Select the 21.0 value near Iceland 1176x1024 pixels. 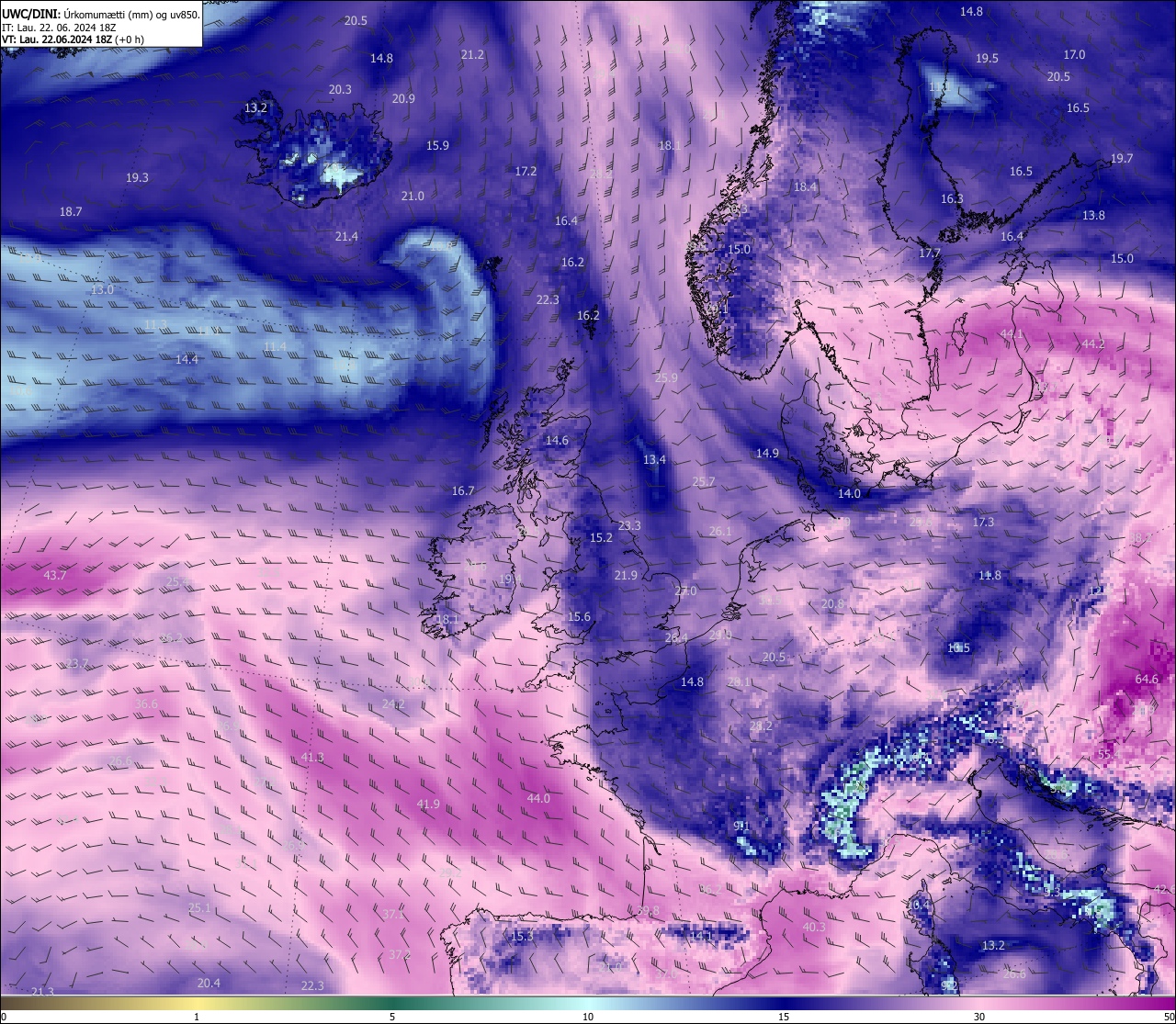(x=413, y=197)
